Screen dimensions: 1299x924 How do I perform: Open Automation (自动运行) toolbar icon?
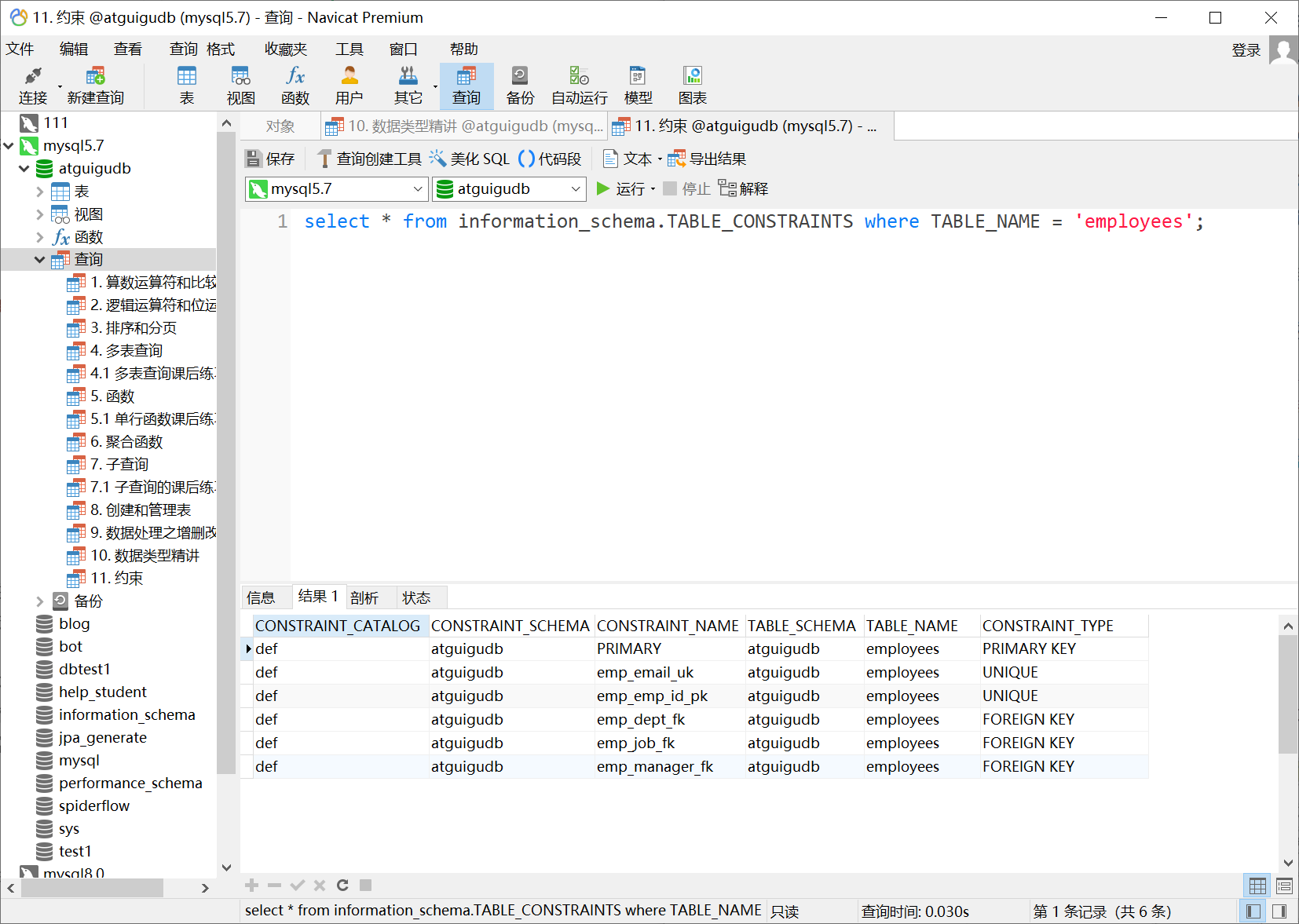(580, 86)
